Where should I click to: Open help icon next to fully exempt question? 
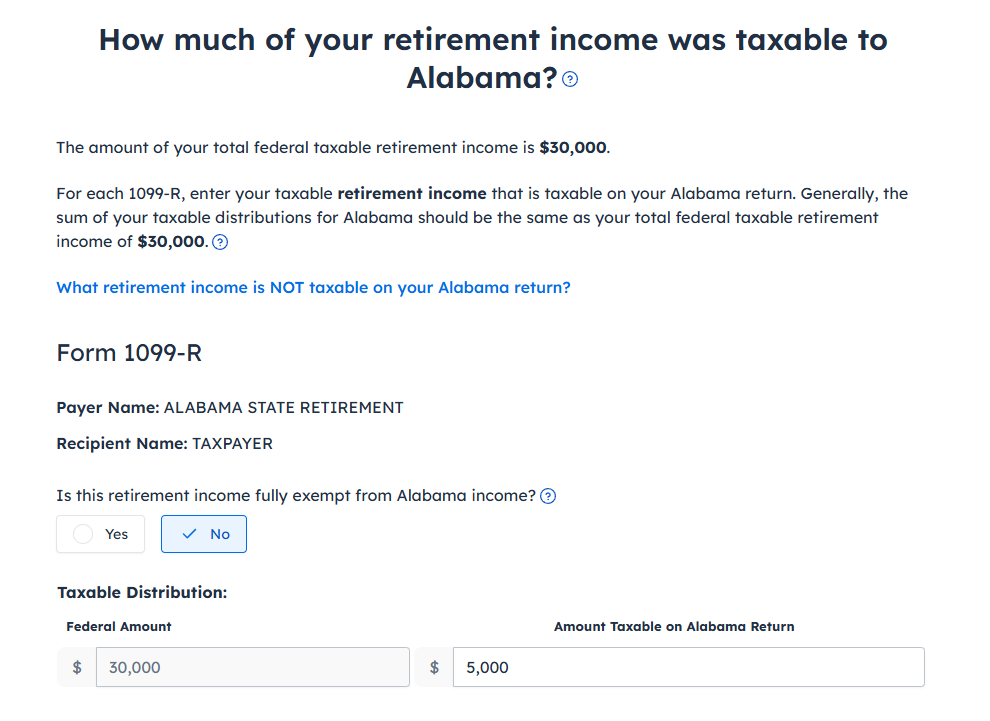pos(548,496)
